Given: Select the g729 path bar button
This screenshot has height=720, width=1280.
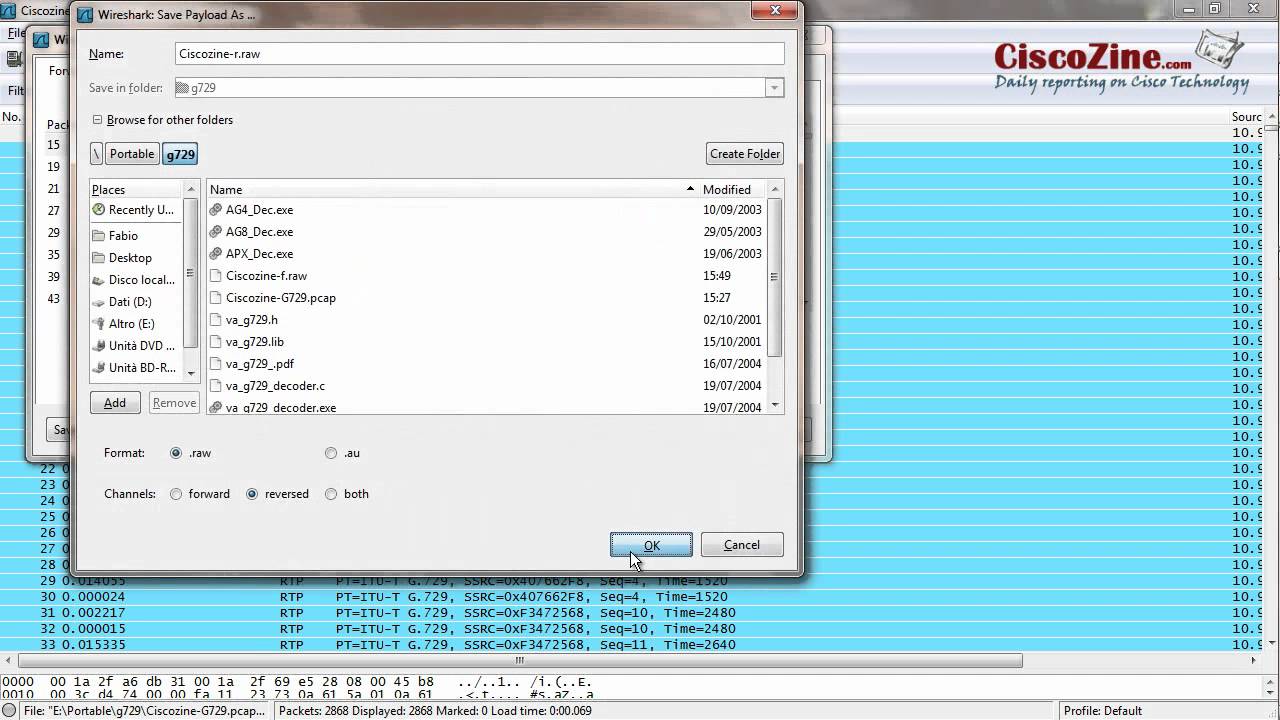Looking at the screenshot, I should tap(180, 154).
